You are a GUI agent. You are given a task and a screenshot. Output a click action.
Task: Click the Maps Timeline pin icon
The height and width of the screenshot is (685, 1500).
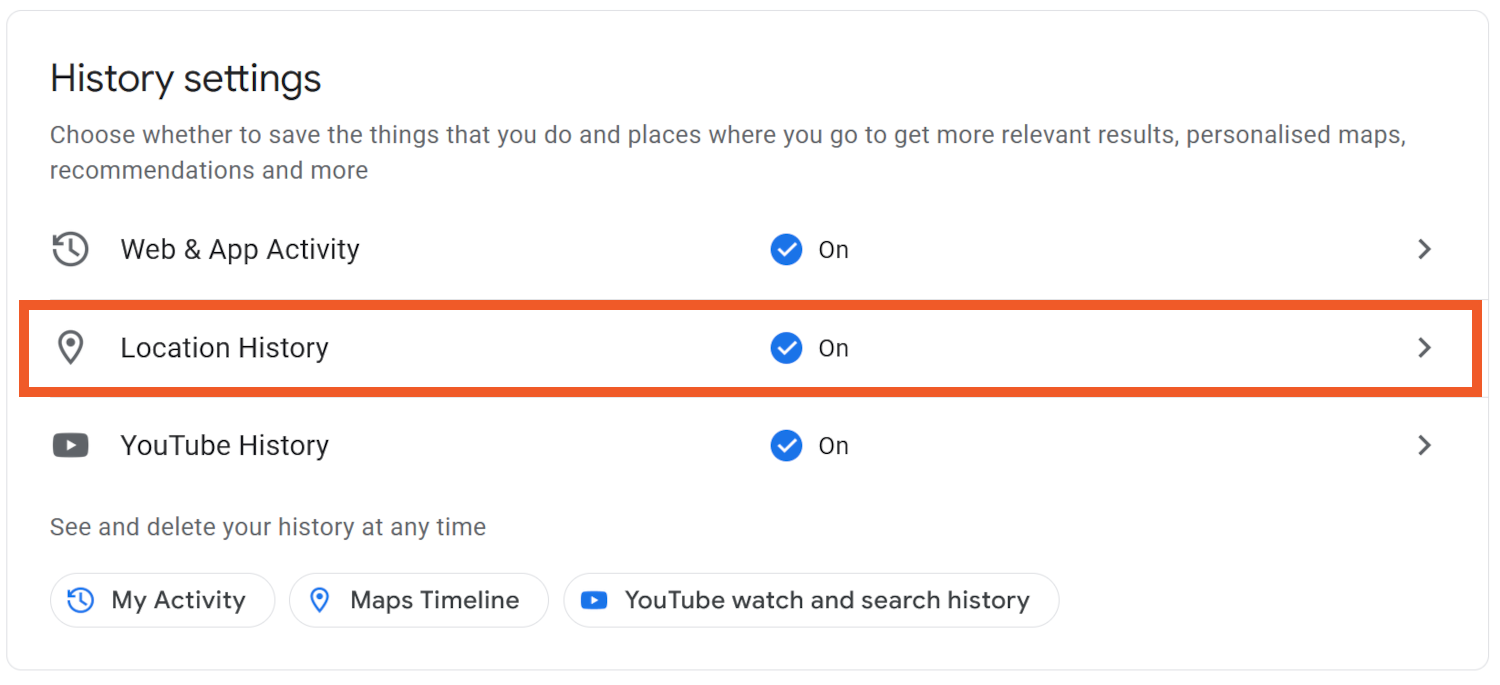point(320,600)
